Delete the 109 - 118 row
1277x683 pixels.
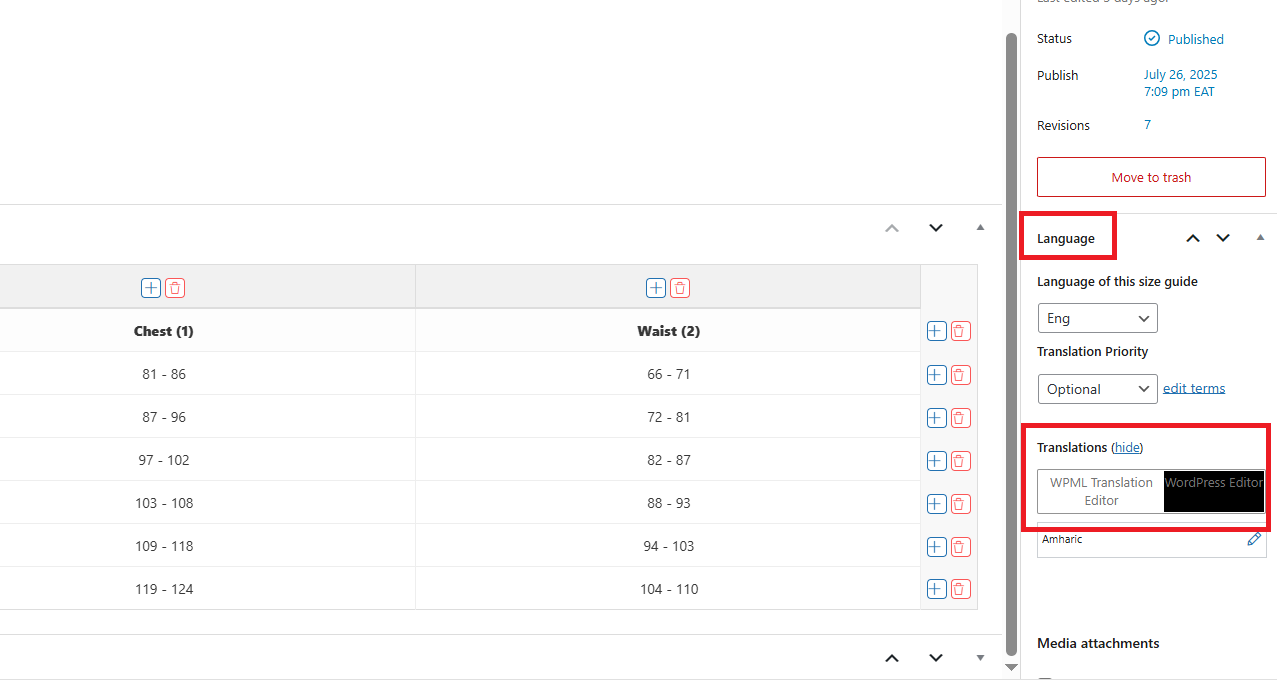coord(960,547)
